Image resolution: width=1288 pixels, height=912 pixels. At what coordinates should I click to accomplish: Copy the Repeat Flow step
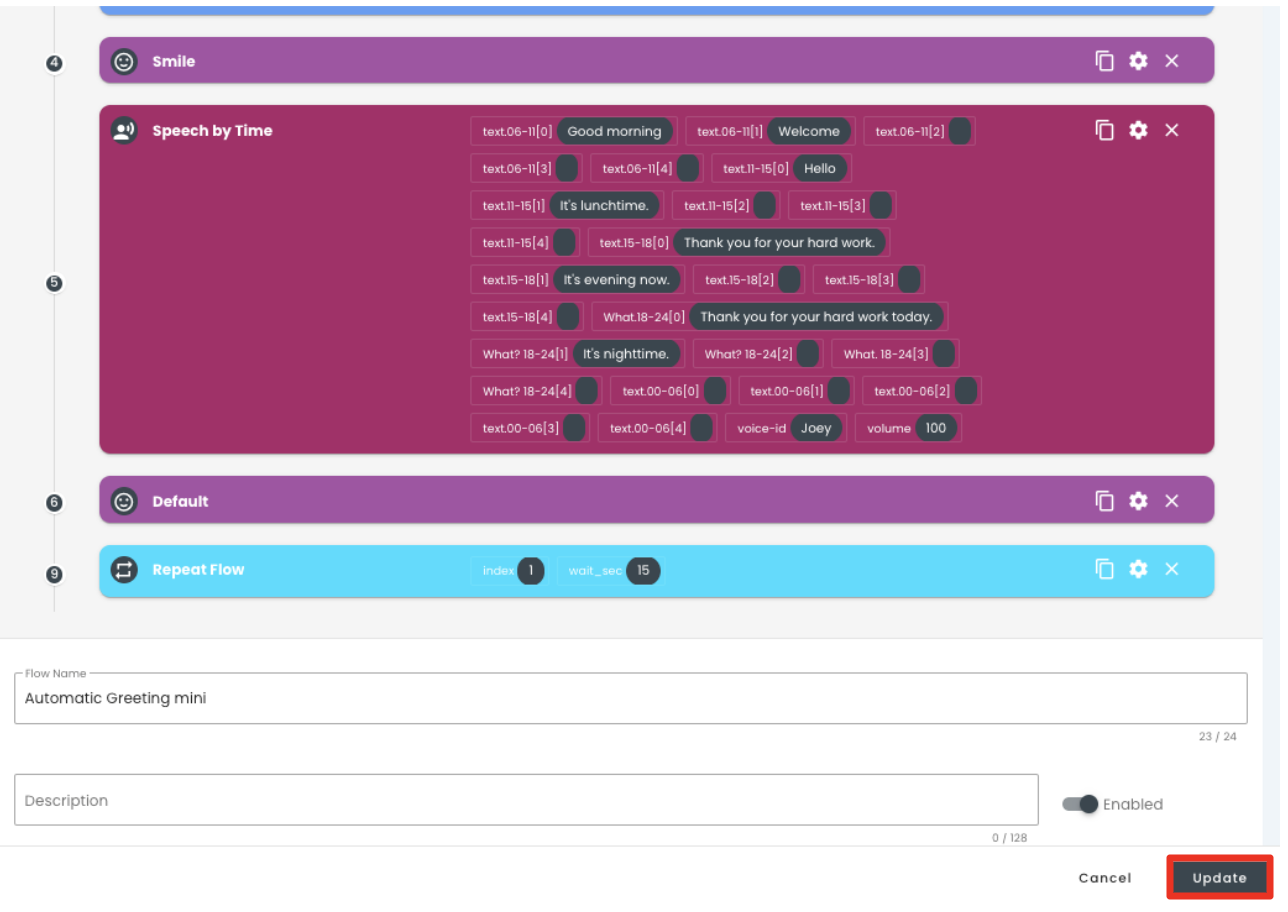pyautogui.click(x=1105, y=569)
